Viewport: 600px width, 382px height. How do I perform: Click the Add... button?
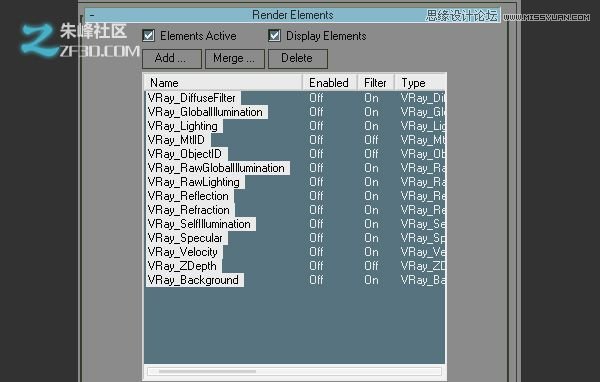pyautogui.click(x=172, y=59)
